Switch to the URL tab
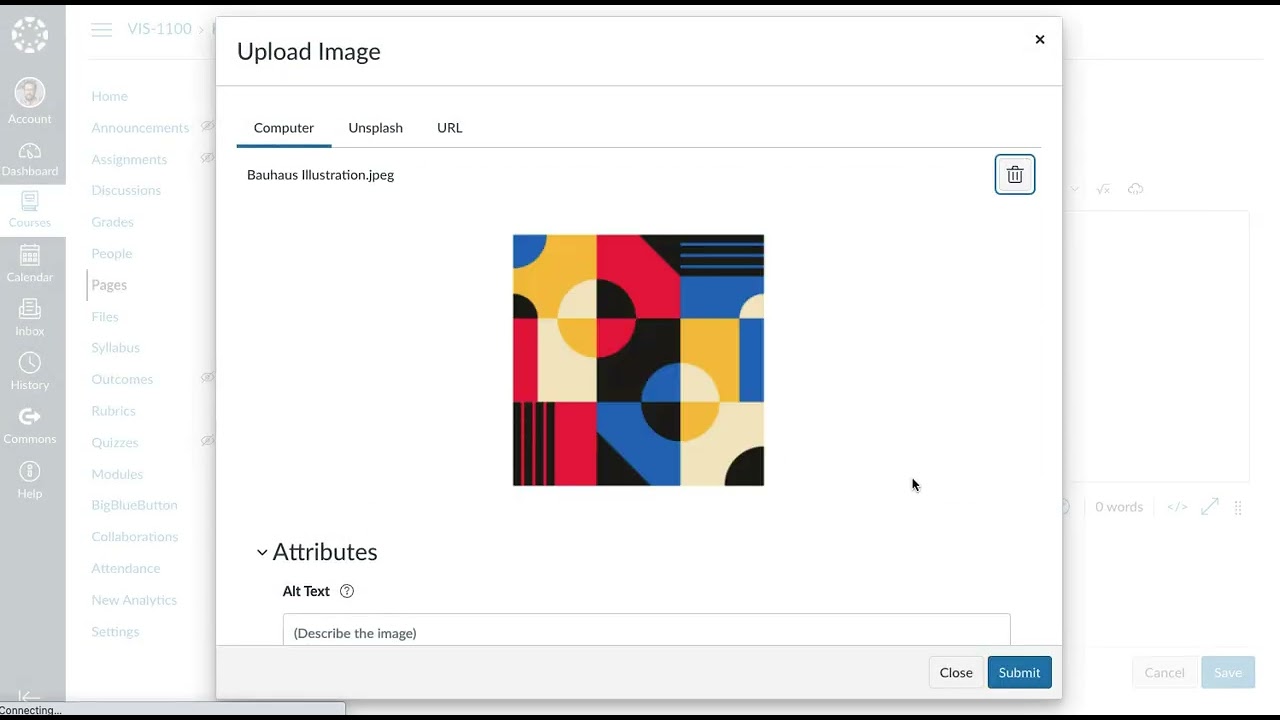 click(x=450, y=128)
